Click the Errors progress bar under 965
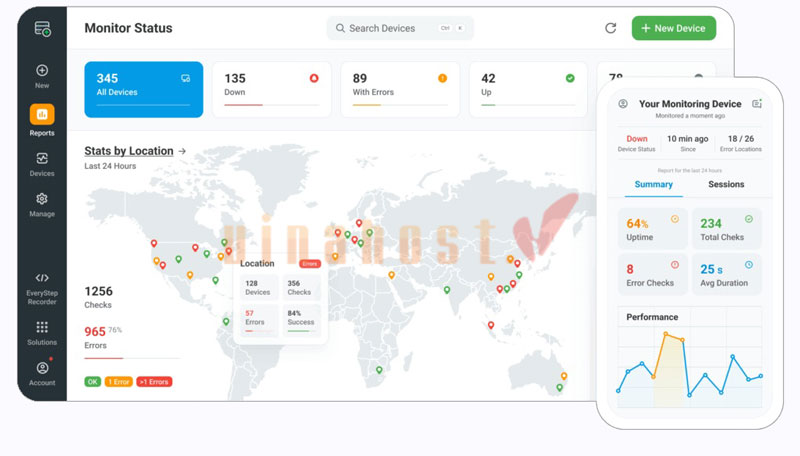Screen dimensions: 800x456 (x=133, y=358)
